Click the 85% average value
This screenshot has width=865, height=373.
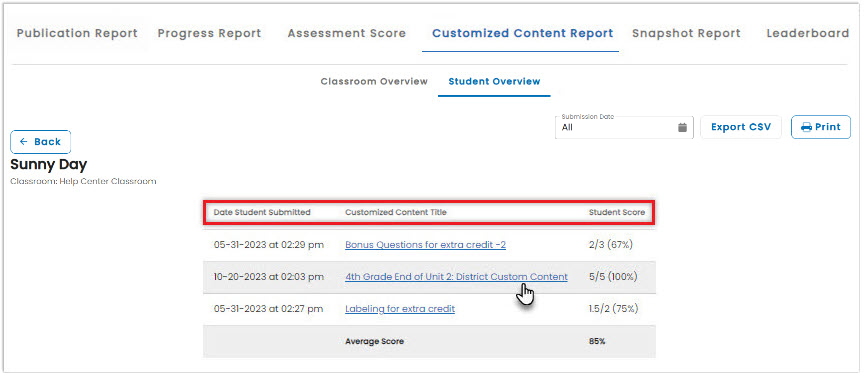coord(597,341)
